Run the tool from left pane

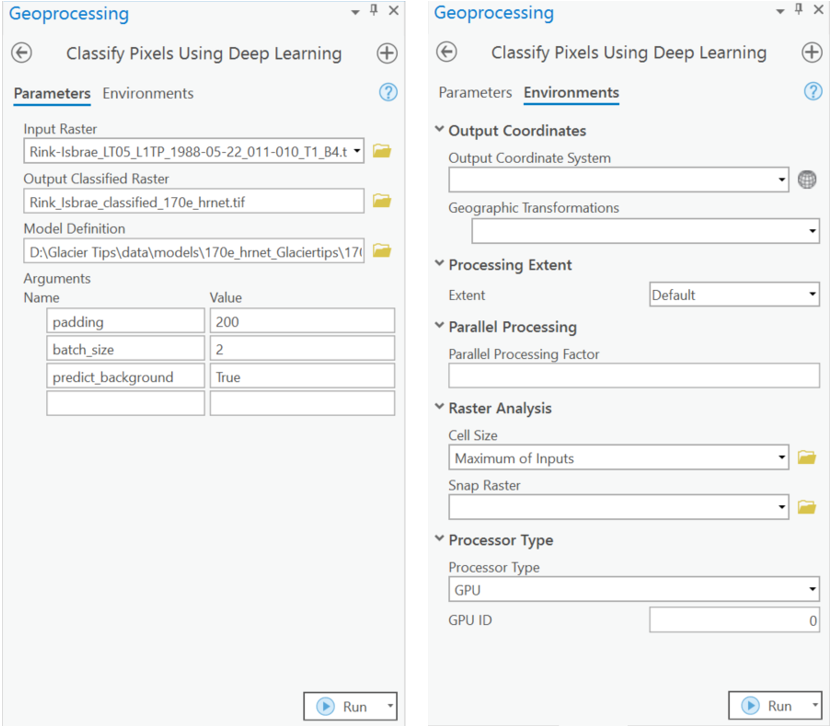pyautogui.click(x=343, y=706)
